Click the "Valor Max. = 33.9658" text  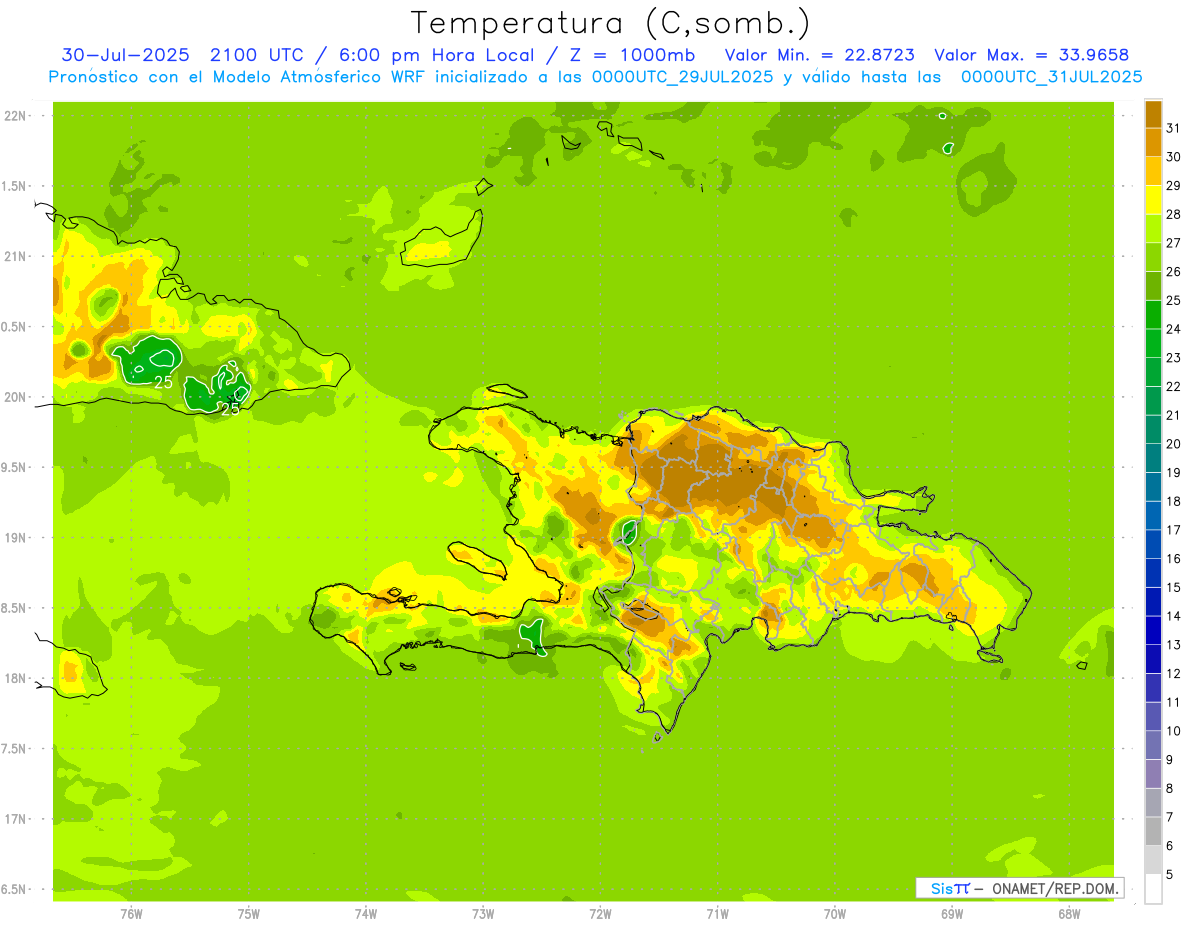tap(1032, 55)
